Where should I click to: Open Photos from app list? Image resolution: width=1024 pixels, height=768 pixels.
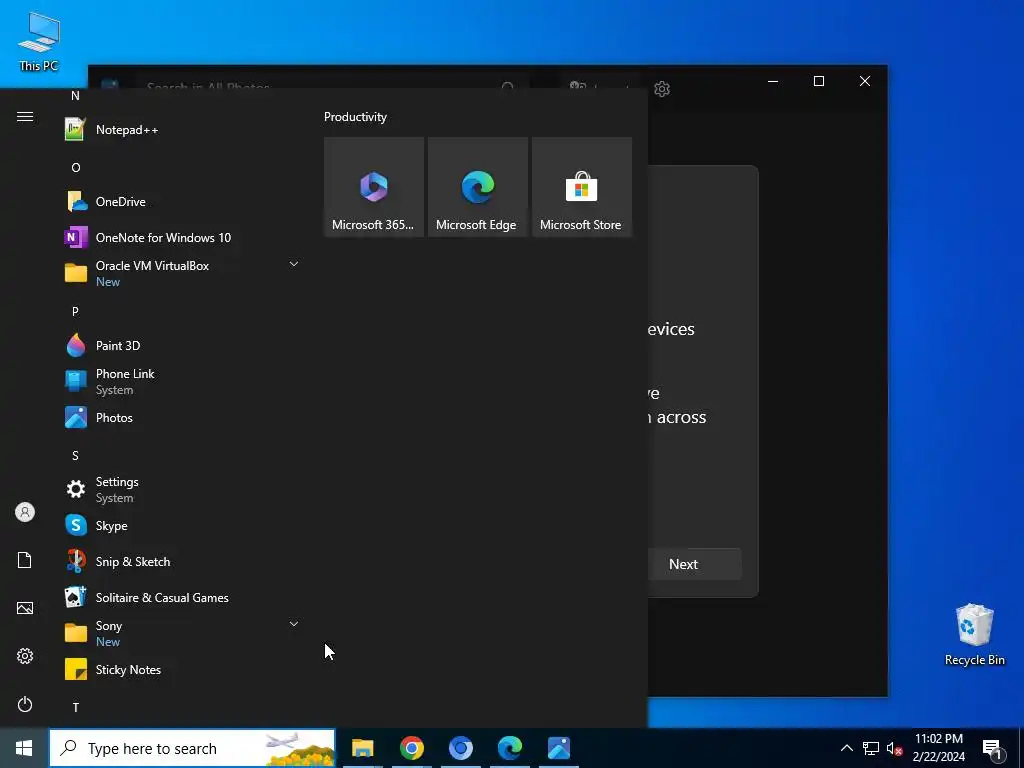[180, 417]
